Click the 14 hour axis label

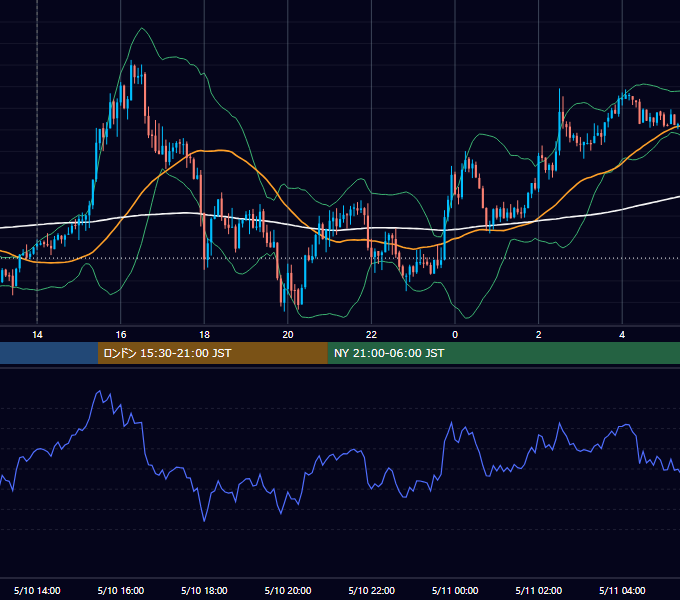[x=37, y=335]
